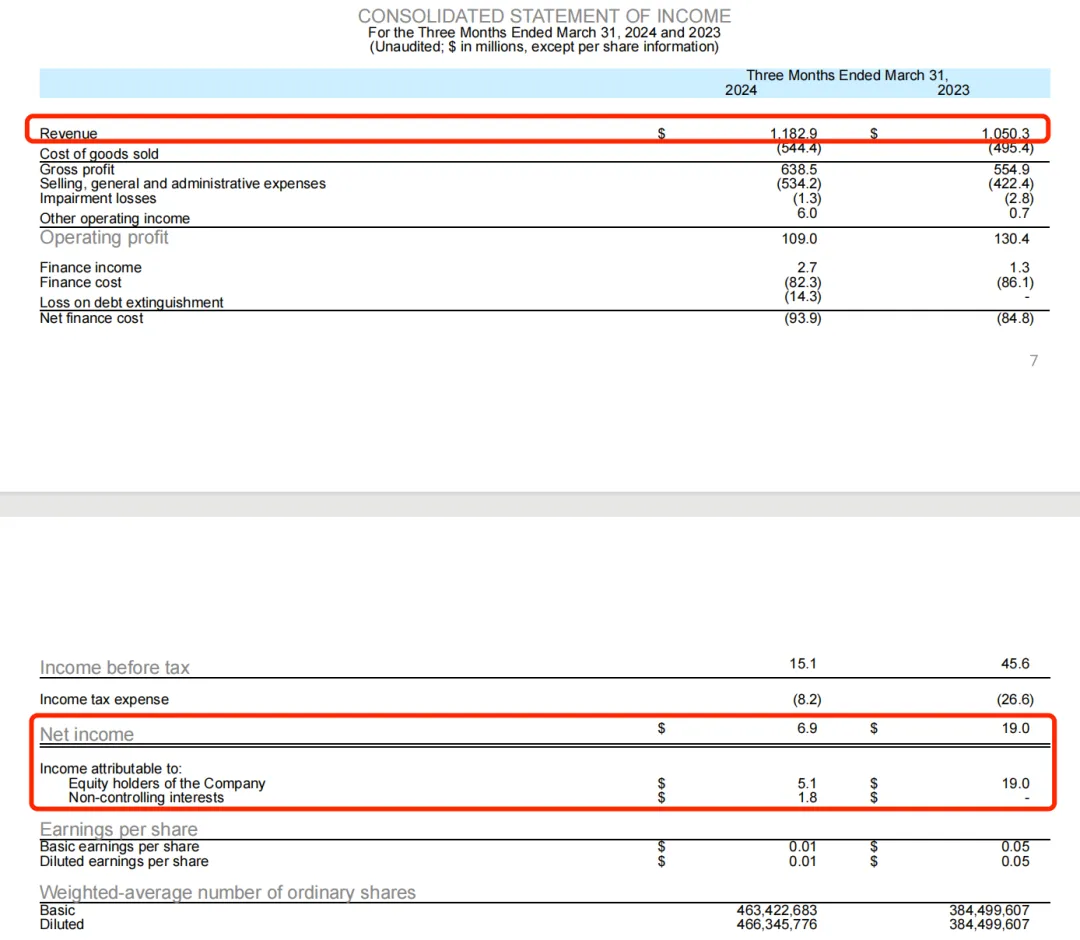Select the 'CONSOLIDATED STATEMENT OF INCOME' title

(544, 16)
